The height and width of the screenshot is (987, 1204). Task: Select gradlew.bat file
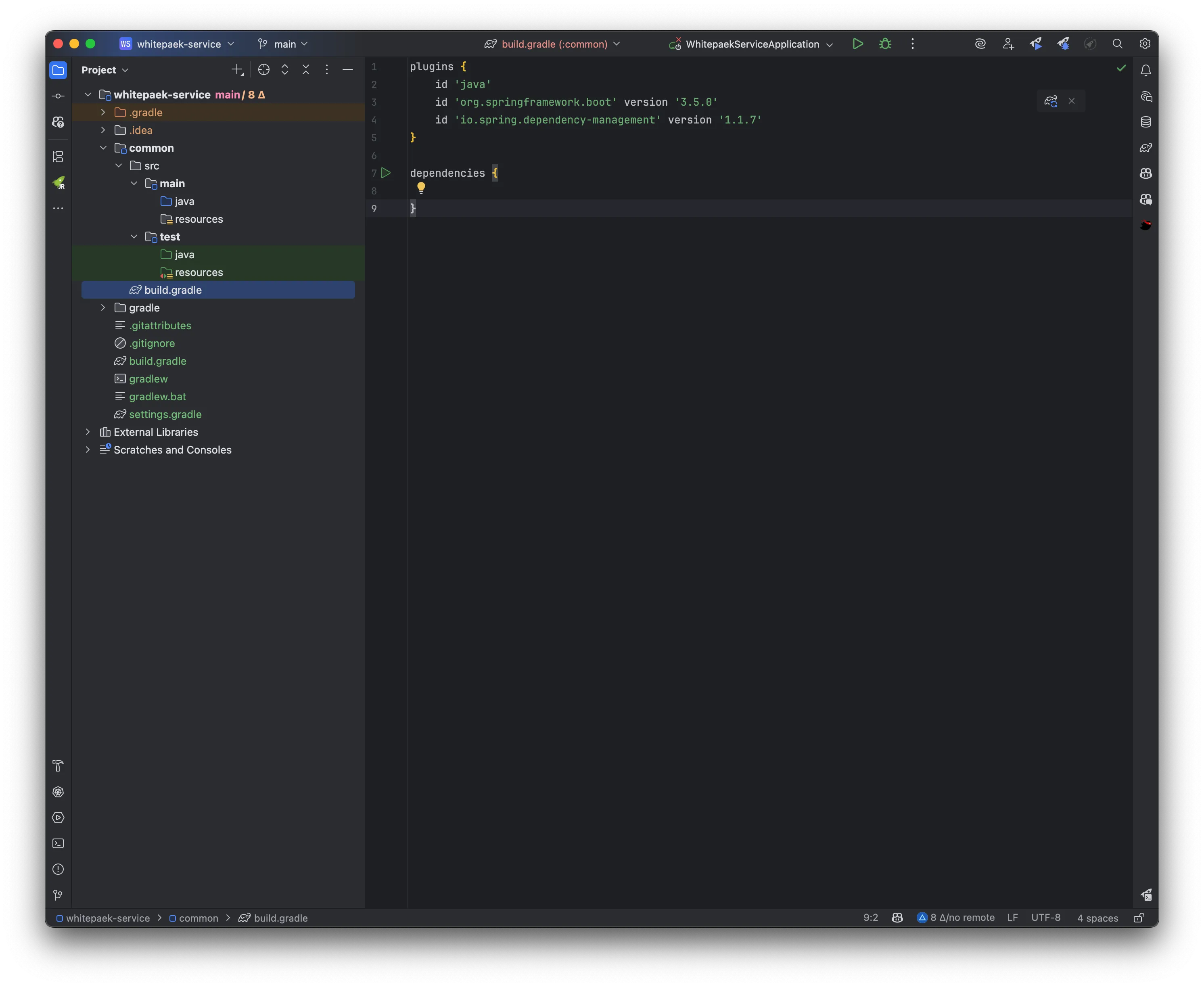[x=157, y=397]
